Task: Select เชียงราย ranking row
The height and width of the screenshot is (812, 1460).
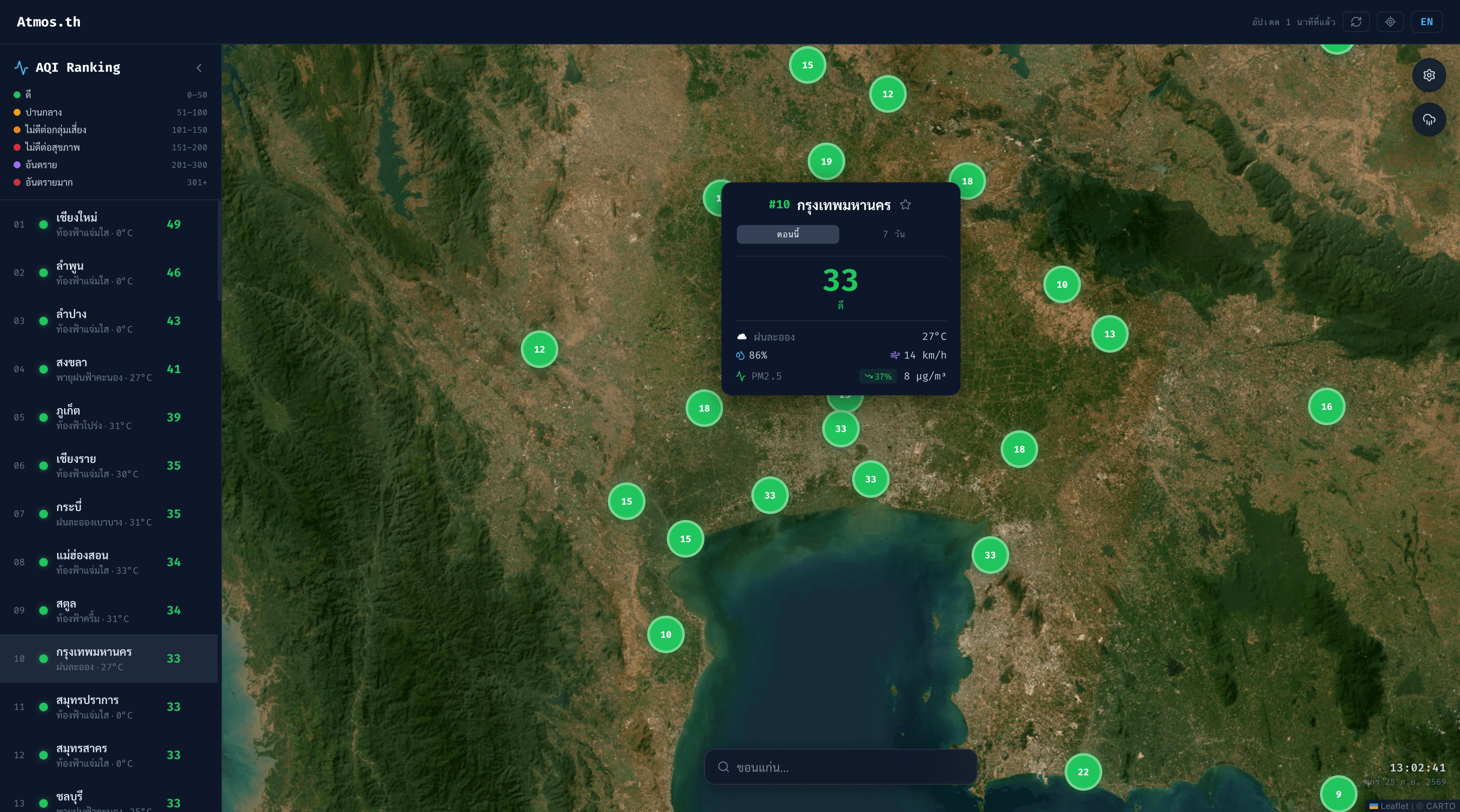Action: pyautogui.click(x=109, y=465)
